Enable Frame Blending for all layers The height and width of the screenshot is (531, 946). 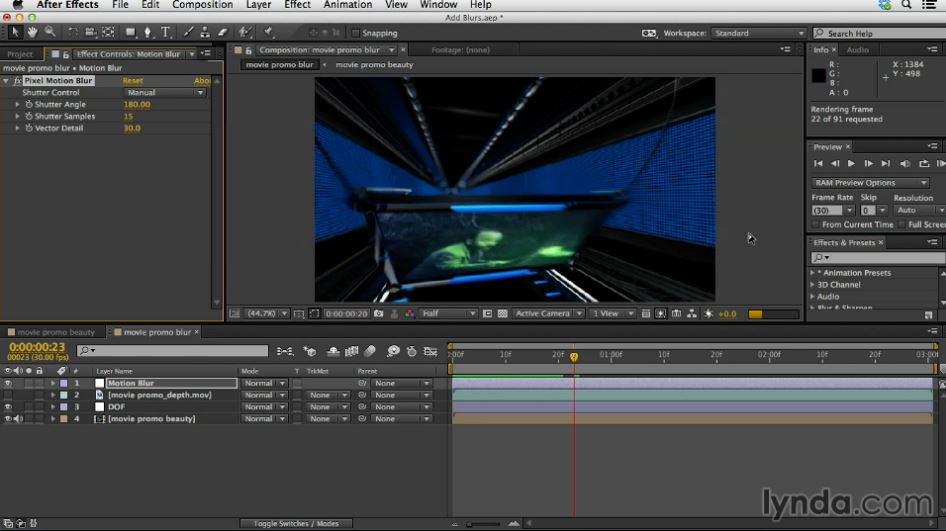click(352, 351)
